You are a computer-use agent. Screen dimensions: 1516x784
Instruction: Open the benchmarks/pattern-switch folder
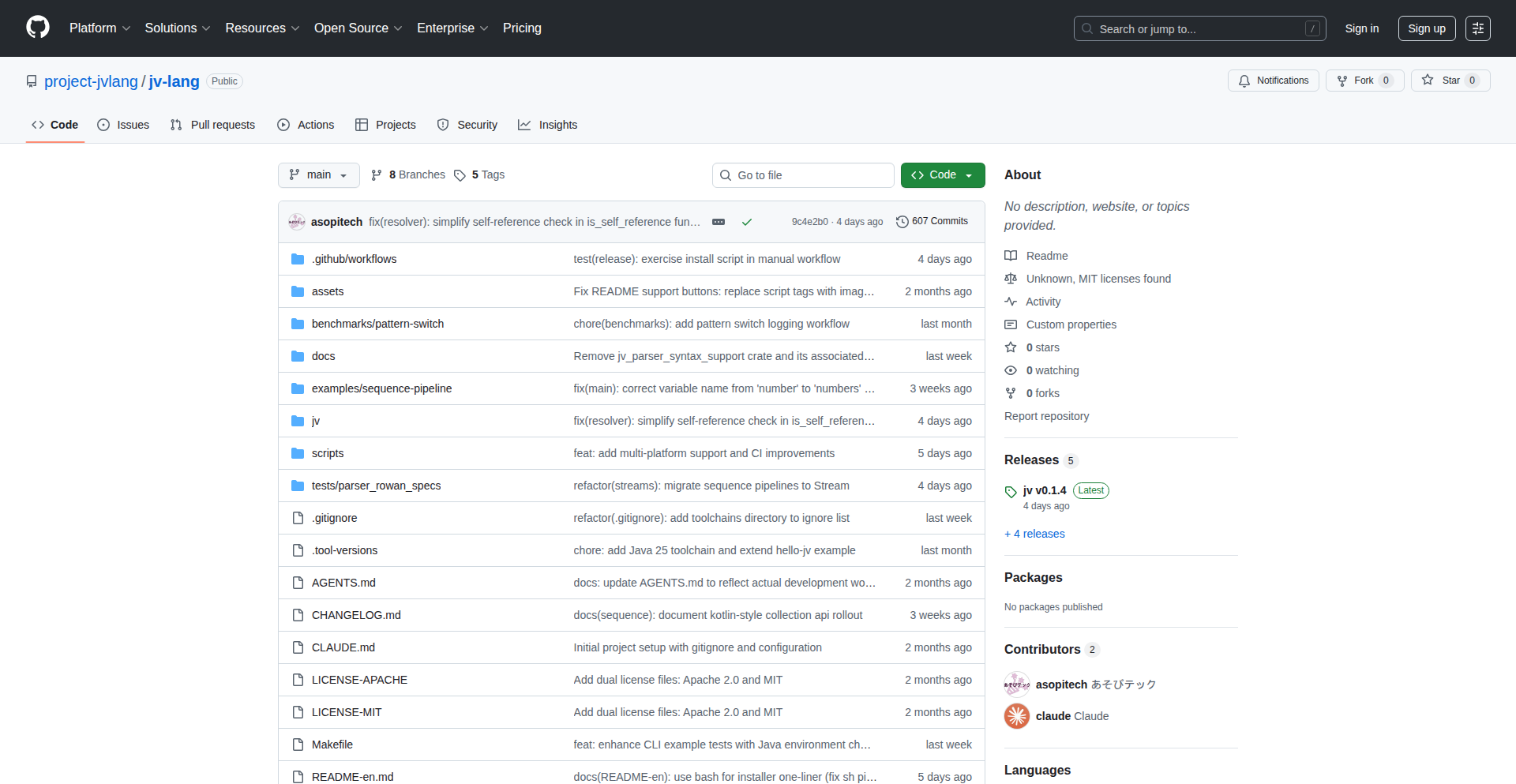tap(377, 324)
